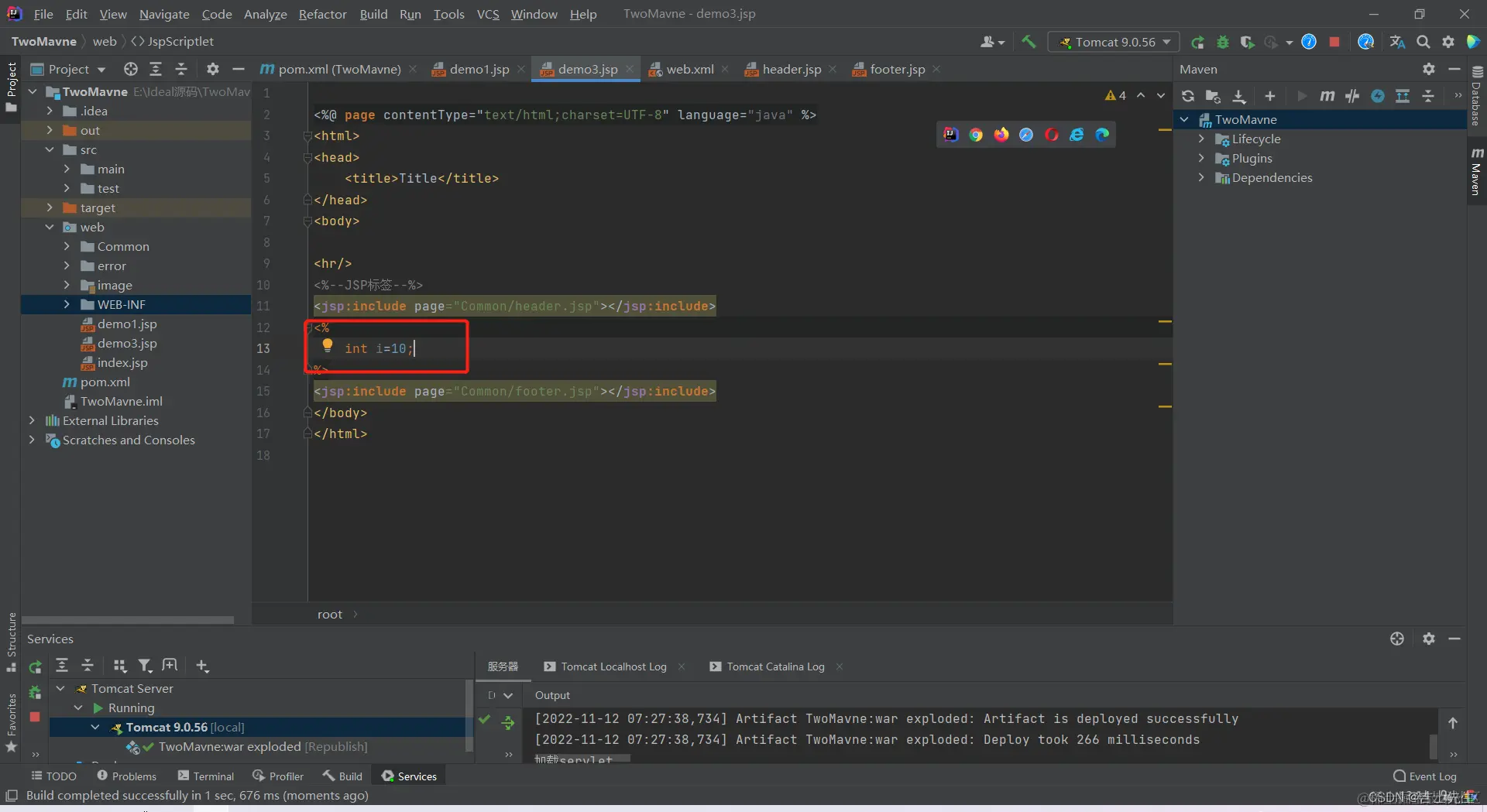Open page in Internet Explorer icon
Viewport: 1487px width, 812px height.
[x=1077, y=135]
